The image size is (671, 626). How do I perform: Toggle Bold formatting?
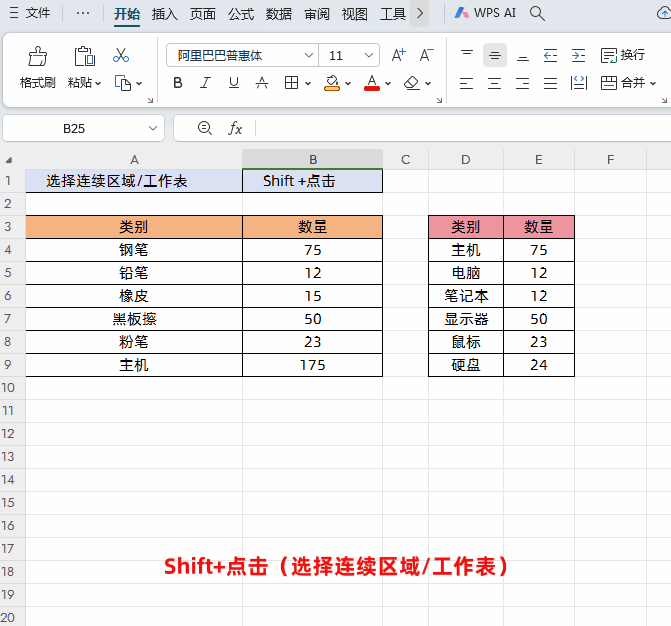[x=178, y=83]
